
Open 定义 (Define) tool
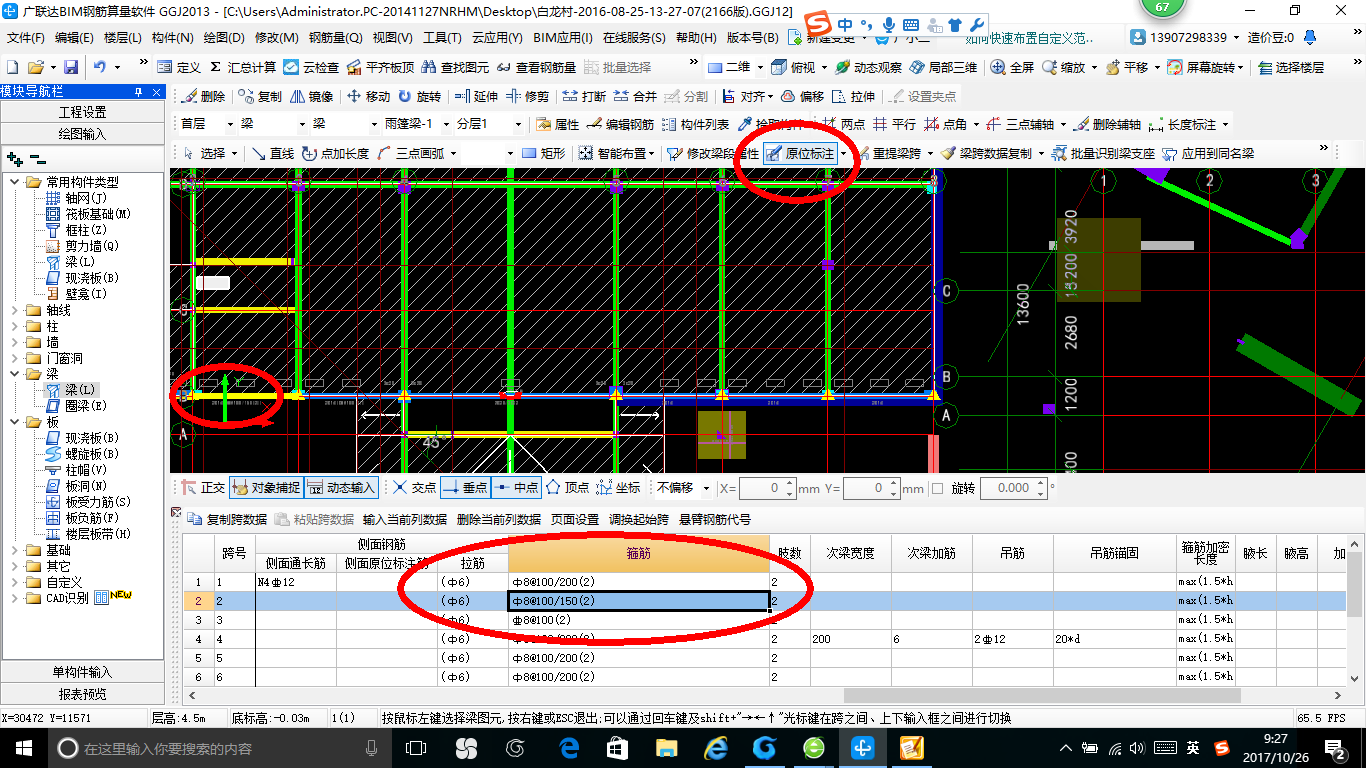[x=179, y=67]
